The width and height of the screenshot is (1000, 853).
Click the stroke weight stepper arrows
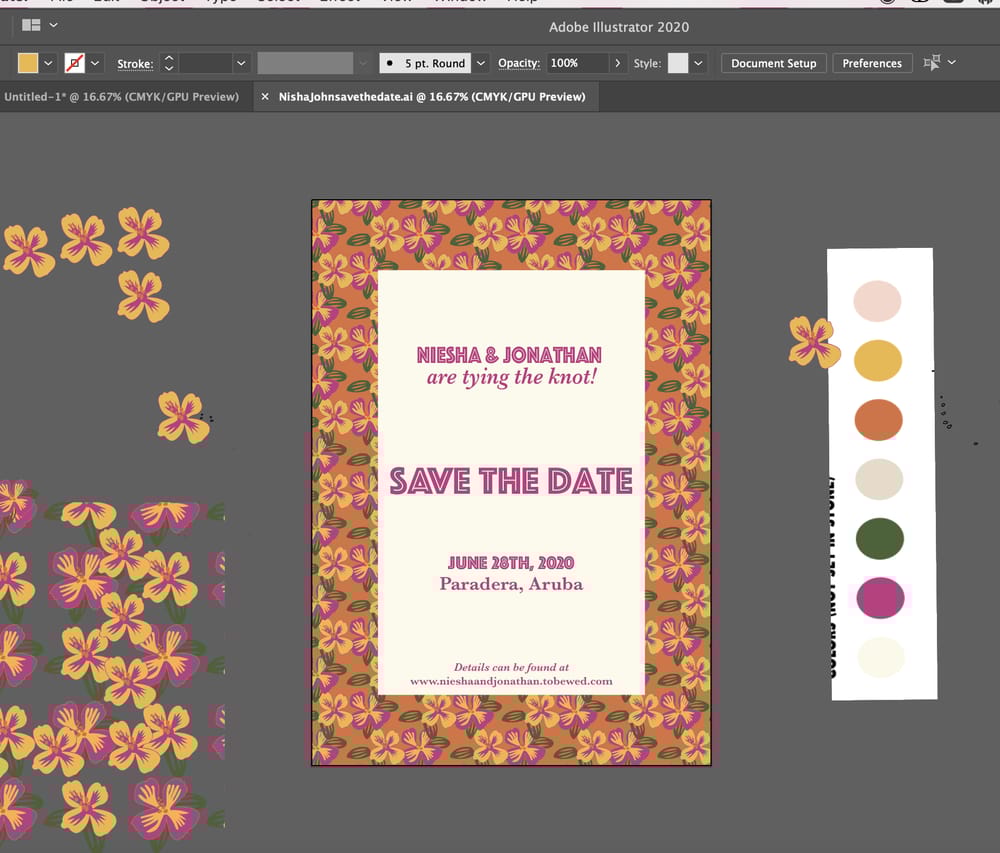pyautogui.click(x=169, y=63)
